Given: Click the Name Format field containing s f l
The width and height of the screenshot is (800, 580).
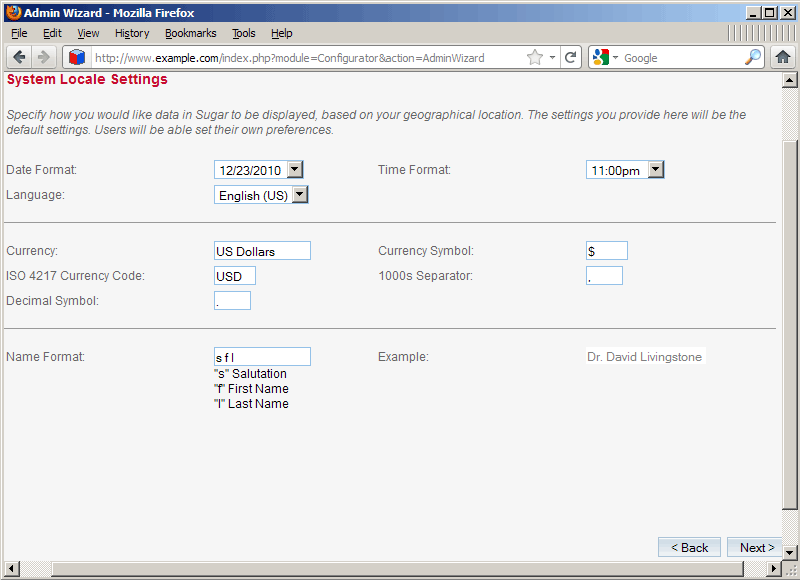Looking at the screenshot, I should point(261,356).
